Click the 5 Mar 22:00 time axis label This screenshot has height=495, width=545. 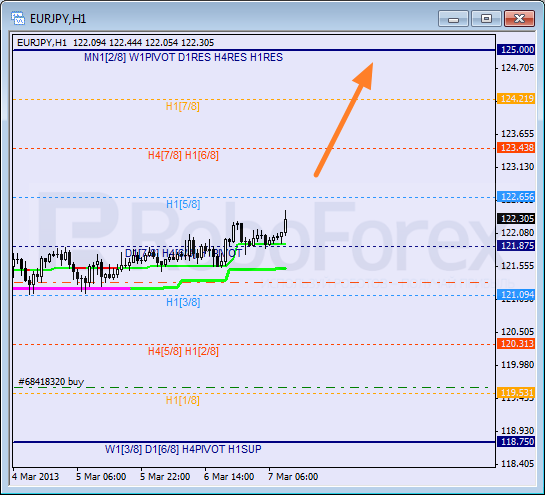[x=165, y=477]
